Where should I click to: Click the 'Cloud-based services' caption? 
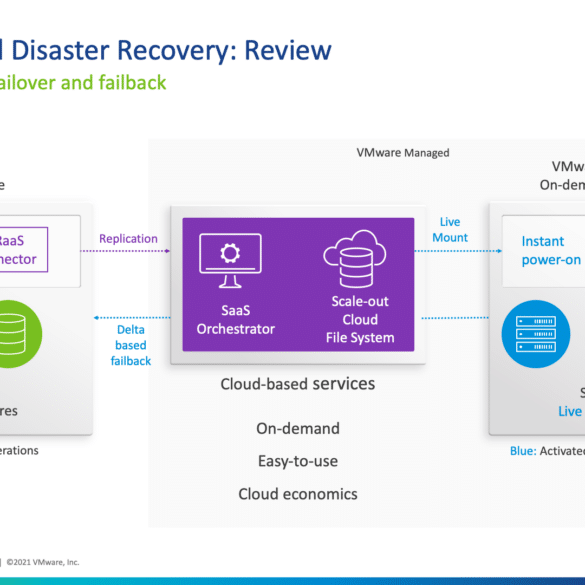coord(298,384)
